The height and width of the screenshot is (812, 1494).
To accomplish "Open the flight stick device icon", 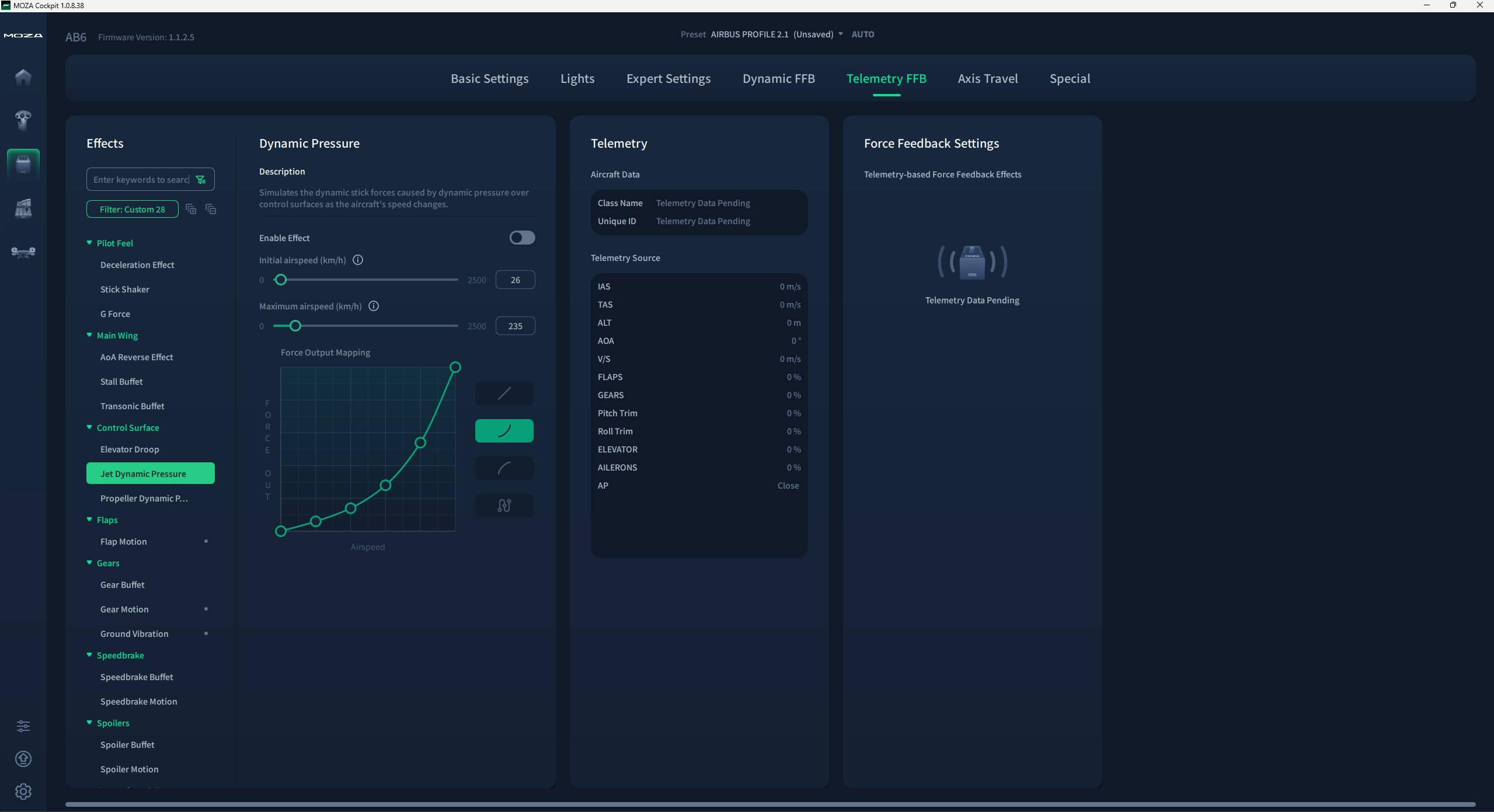I will click(23, 120).
